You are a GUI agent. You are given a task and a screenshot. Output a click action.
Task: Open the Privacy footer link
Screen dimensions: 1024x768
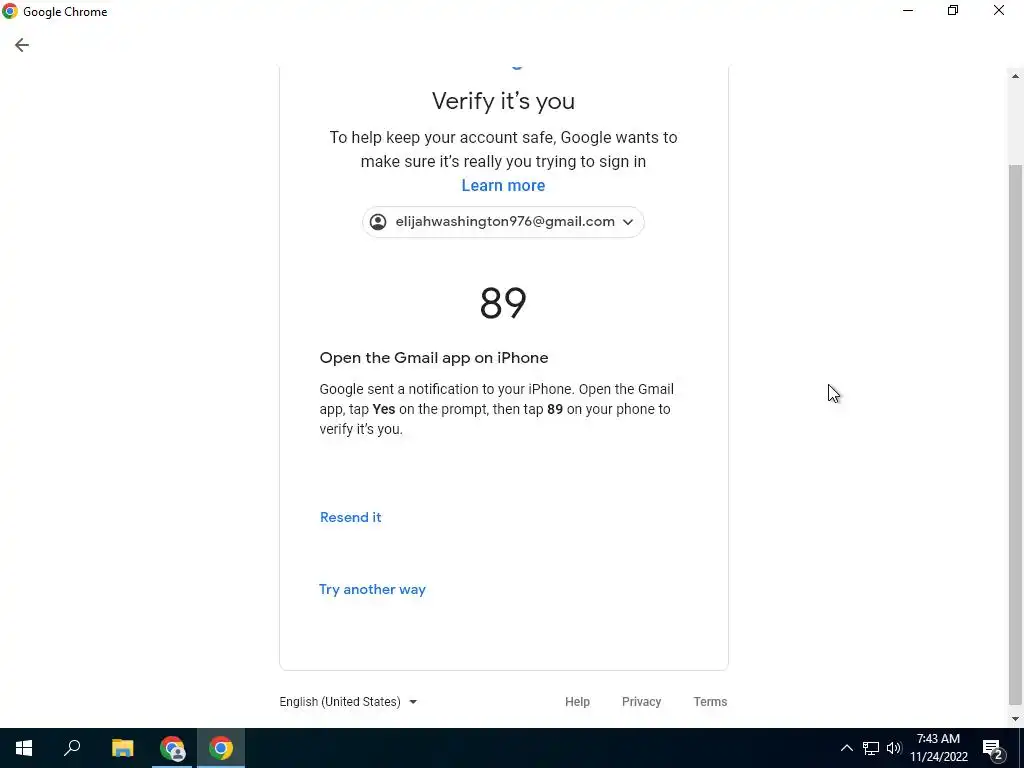[x=641, y=701]
